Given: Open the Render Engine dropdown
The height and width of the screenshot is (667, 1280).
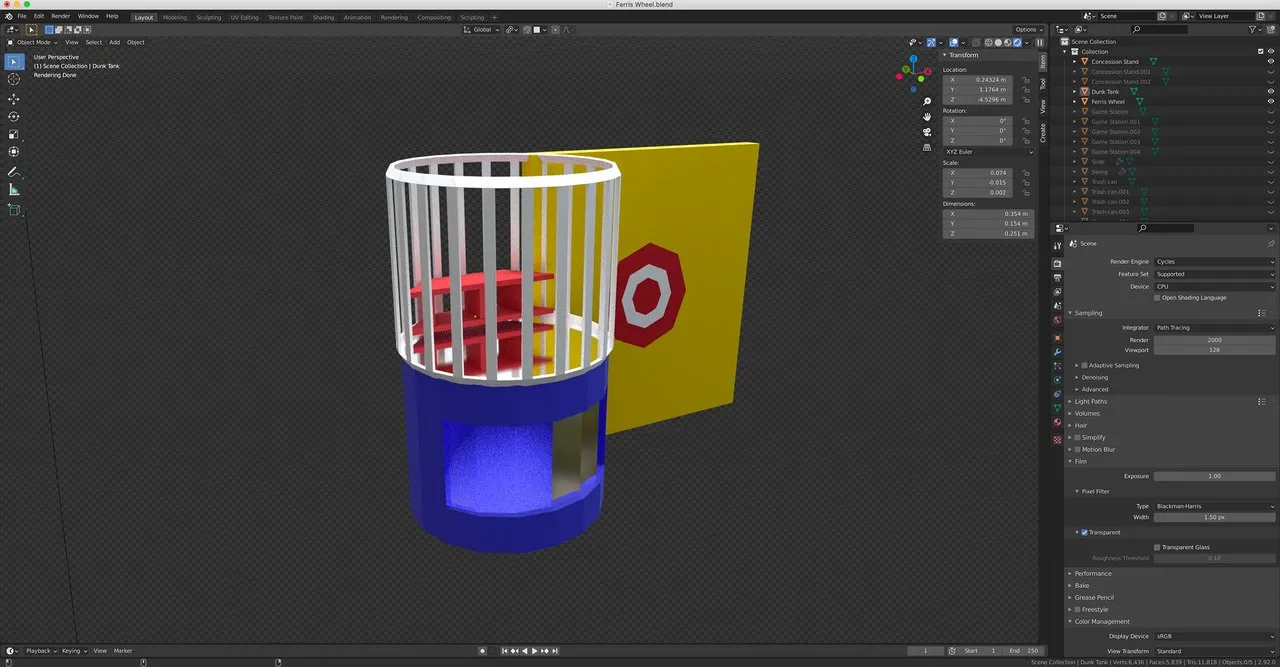Looking at the screenshot, I should click(1214, 262).
